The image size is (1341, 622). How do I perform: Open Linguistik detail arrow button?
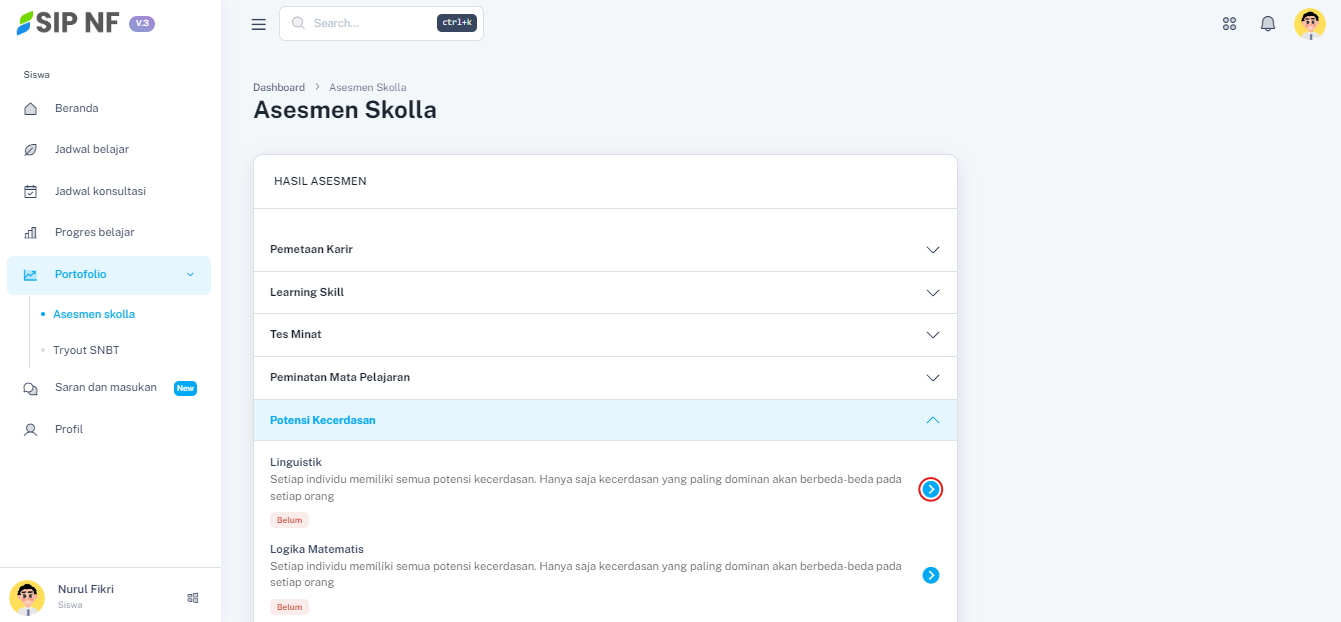click(931, 489)
